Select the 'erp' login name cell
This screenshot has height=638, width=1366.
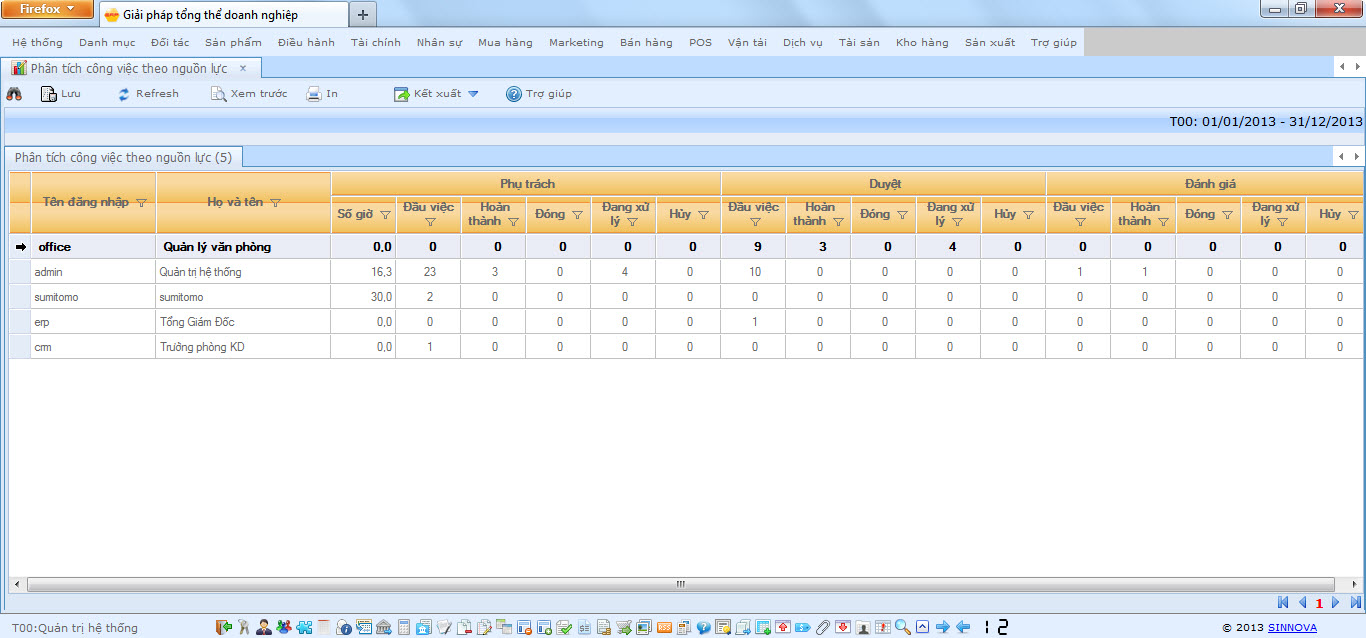click(x=94, y=322)
